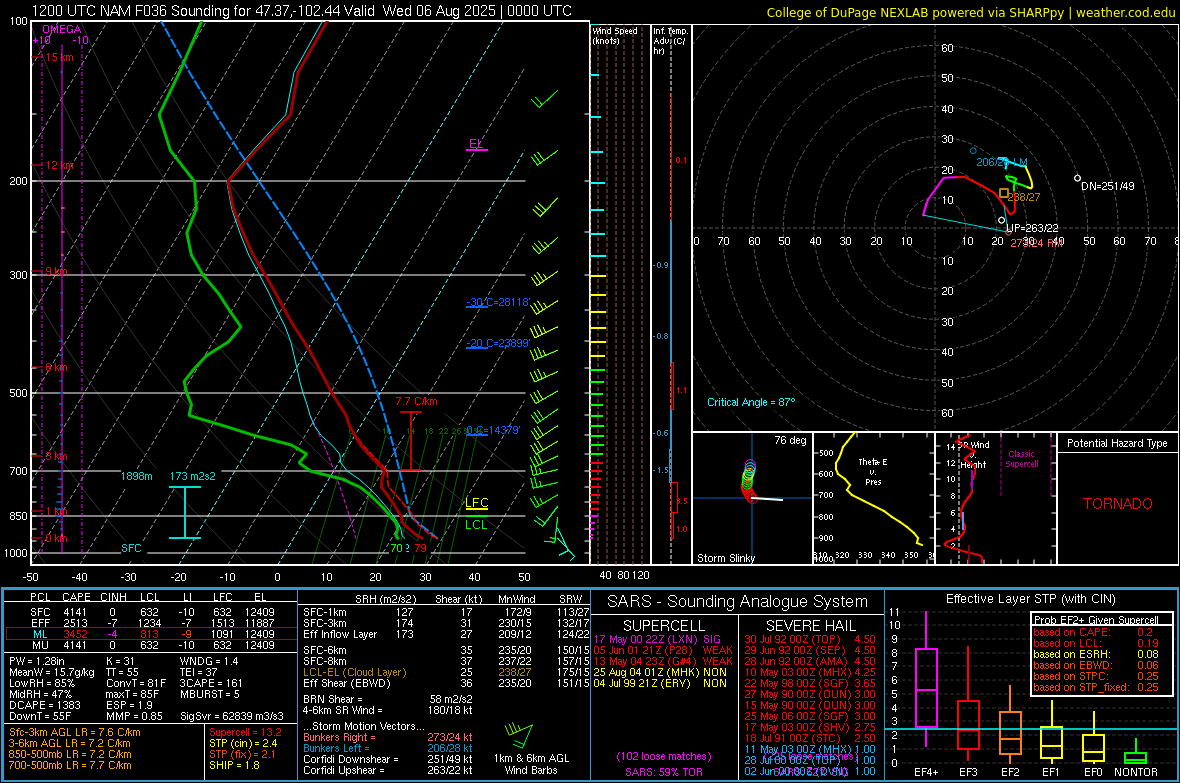Select the green LCL level label
Screen dimensions: 1180x783
(476, 525)
